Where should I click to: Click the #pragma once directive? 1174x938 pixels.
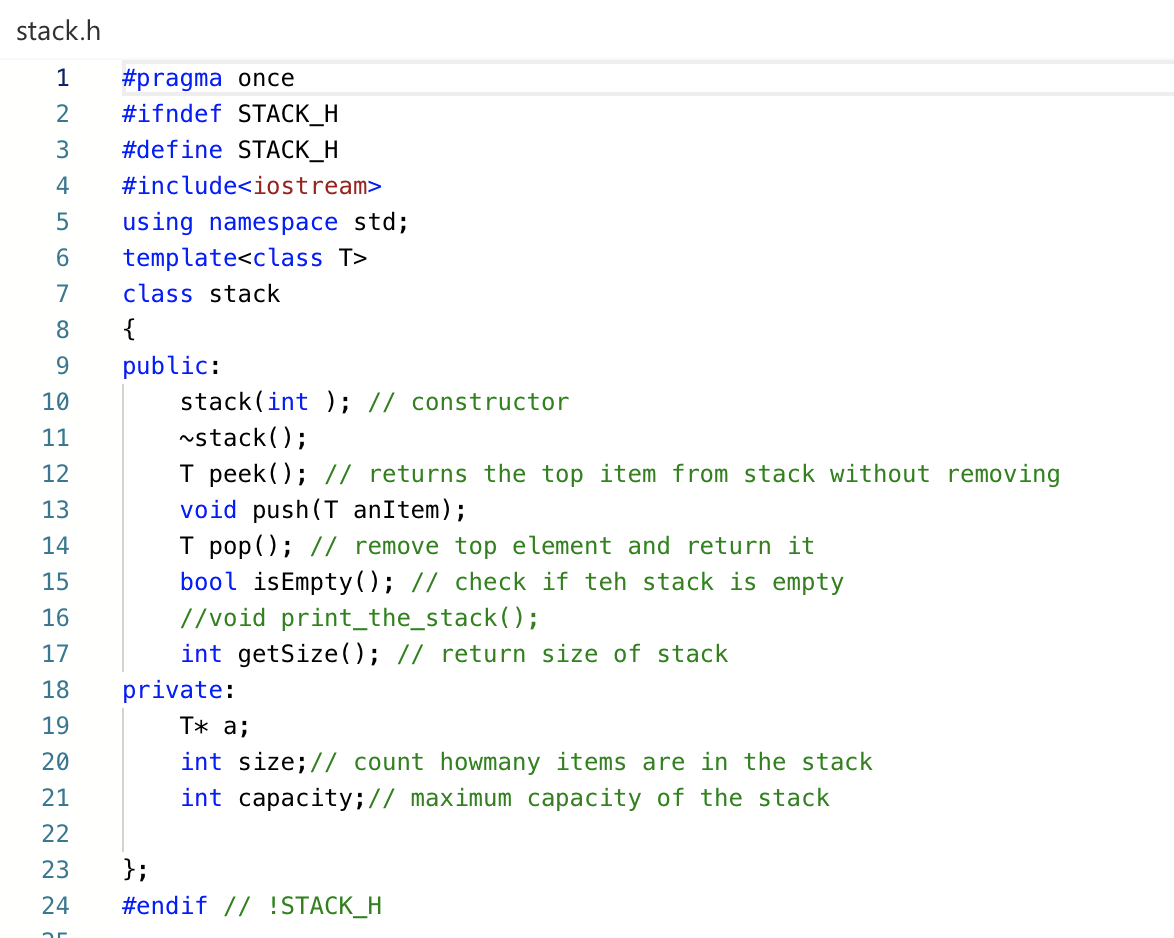(x=206, y=77)
